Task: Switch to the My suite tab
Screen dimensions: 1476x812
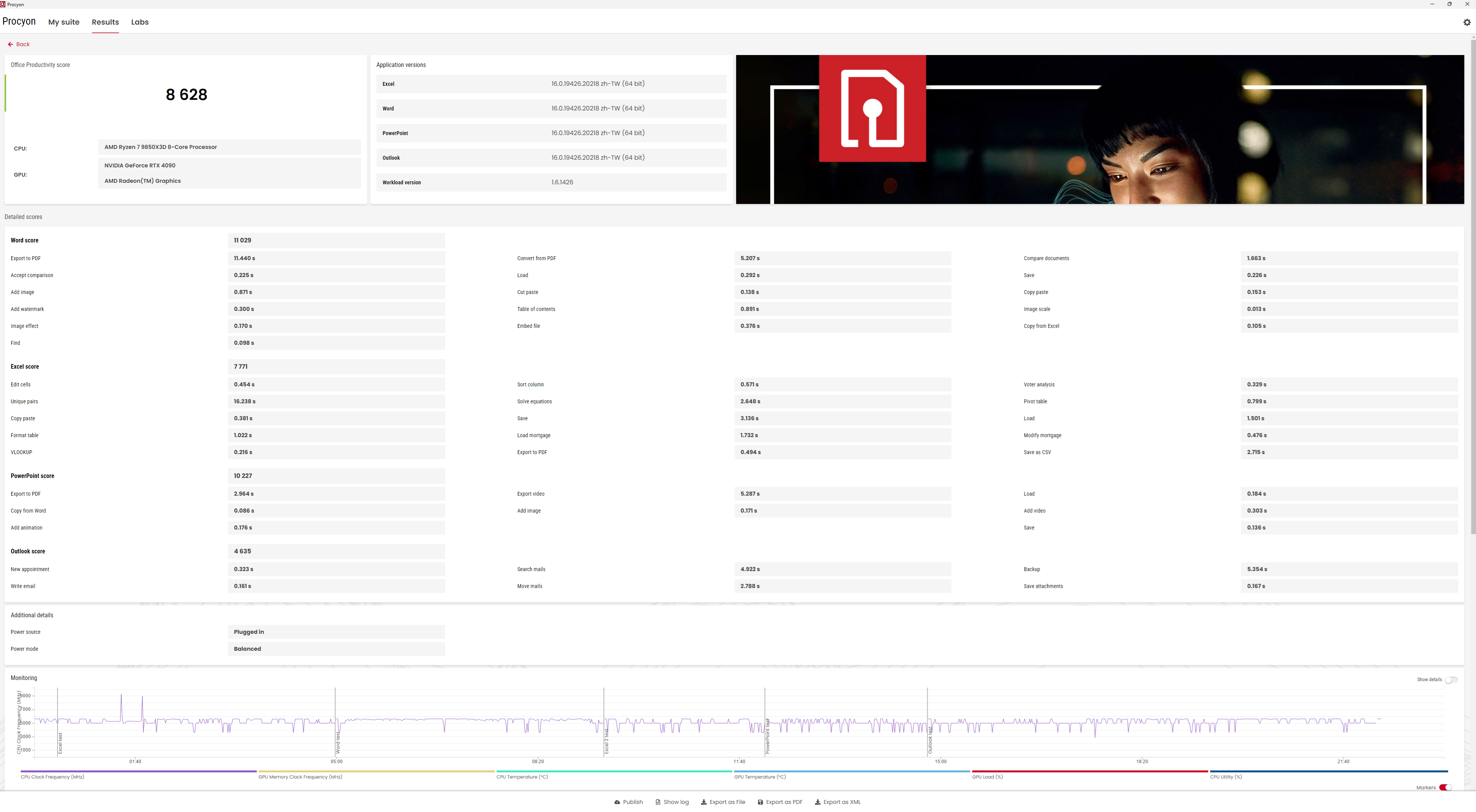Action: click(64, 22)
